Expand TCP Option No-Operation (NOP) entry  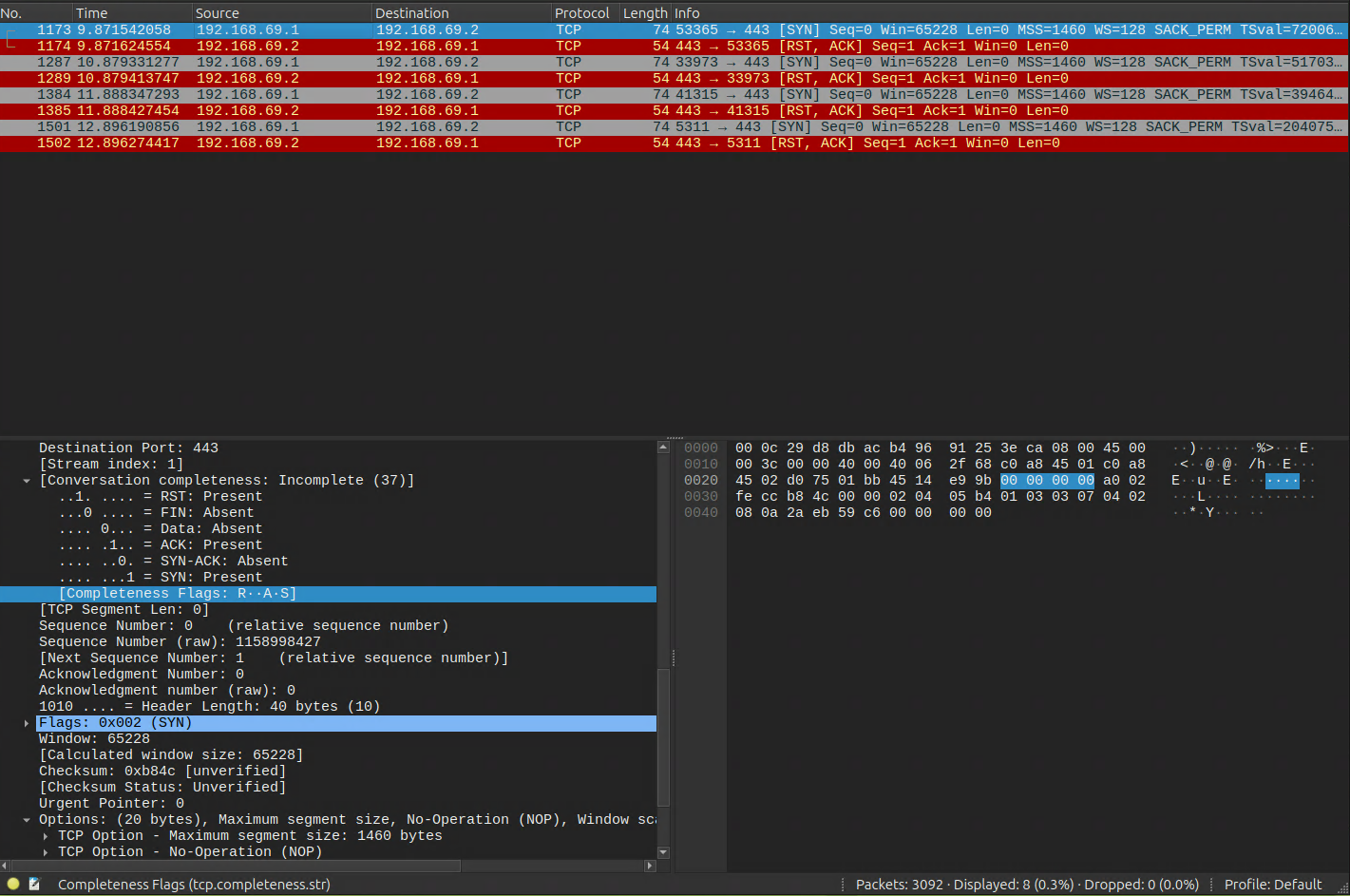46,852
